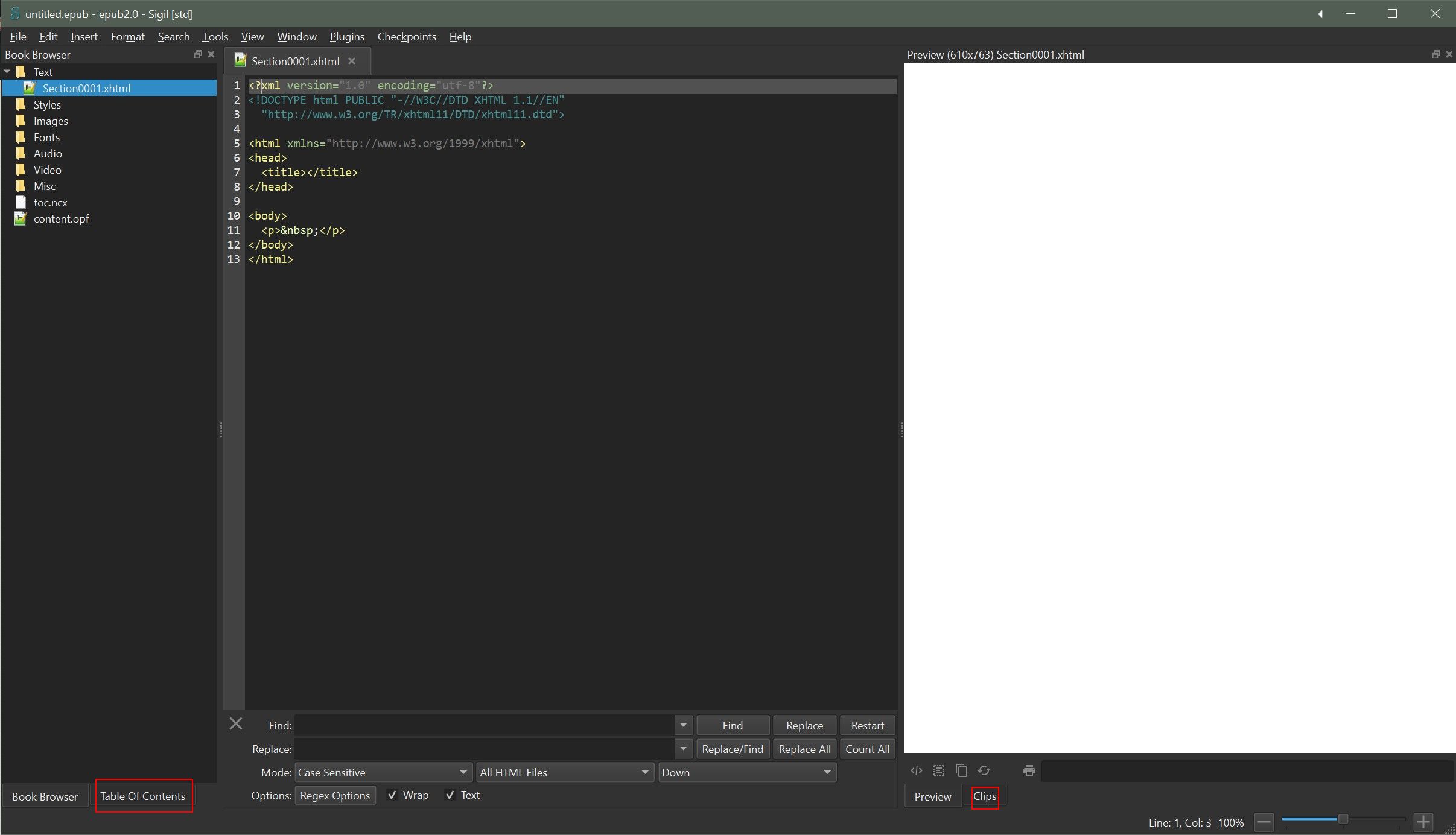The image size is (1456, 835).
Task: Click the copy preview selection icon
Action: click(962, 770)
